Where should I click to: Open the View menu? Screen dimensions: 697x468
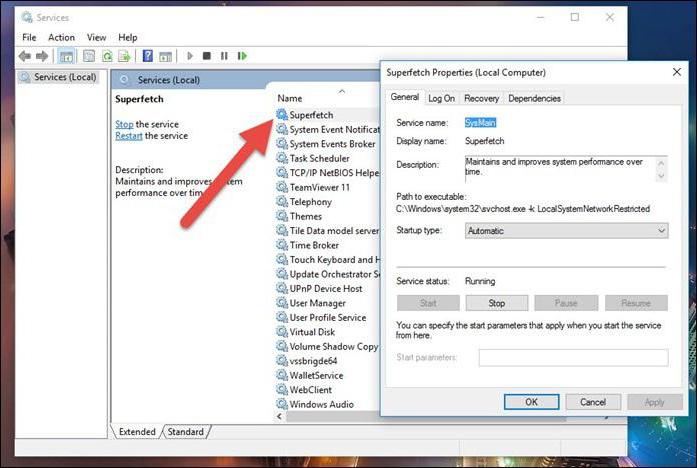click(x=96, y=37)
